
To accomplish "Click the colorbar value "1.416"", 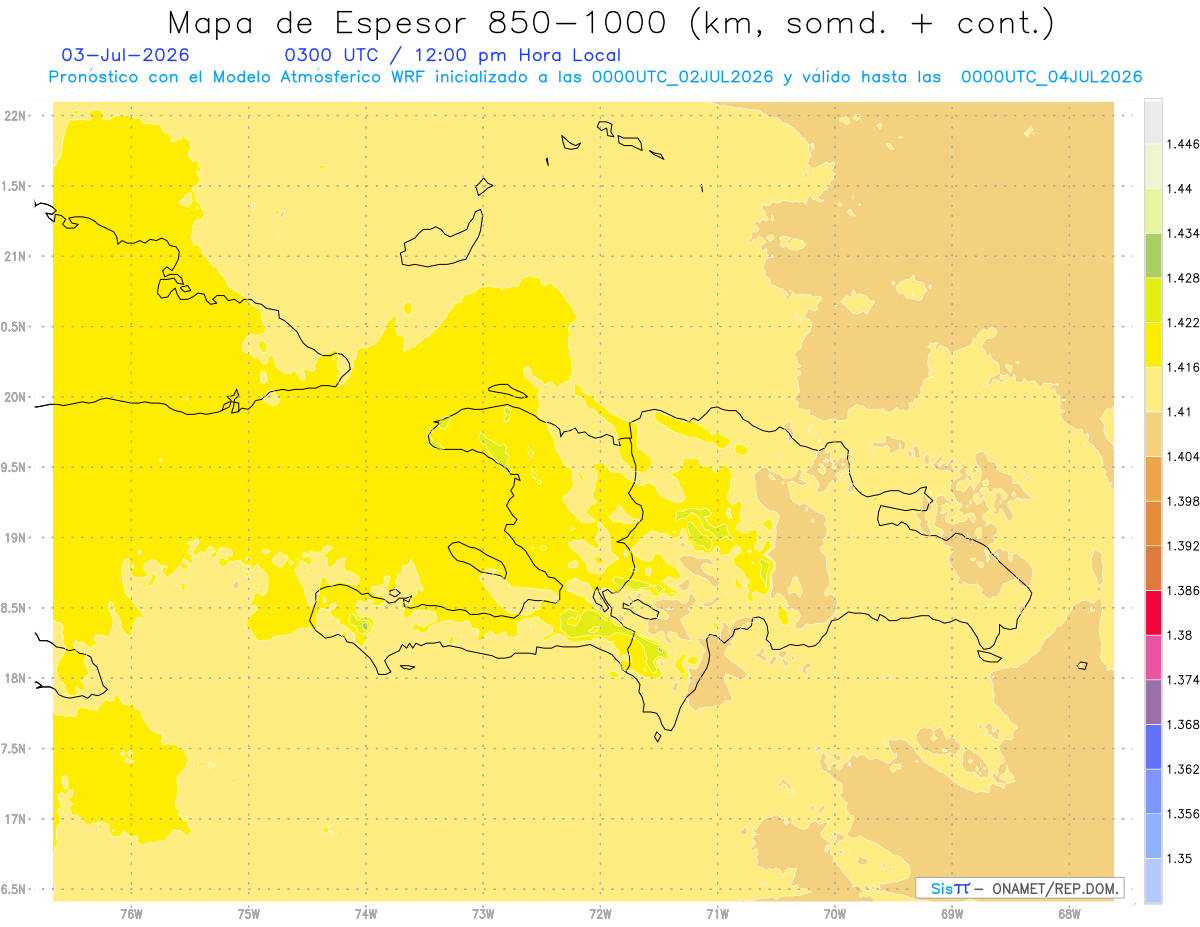I will click(1183, 367).
